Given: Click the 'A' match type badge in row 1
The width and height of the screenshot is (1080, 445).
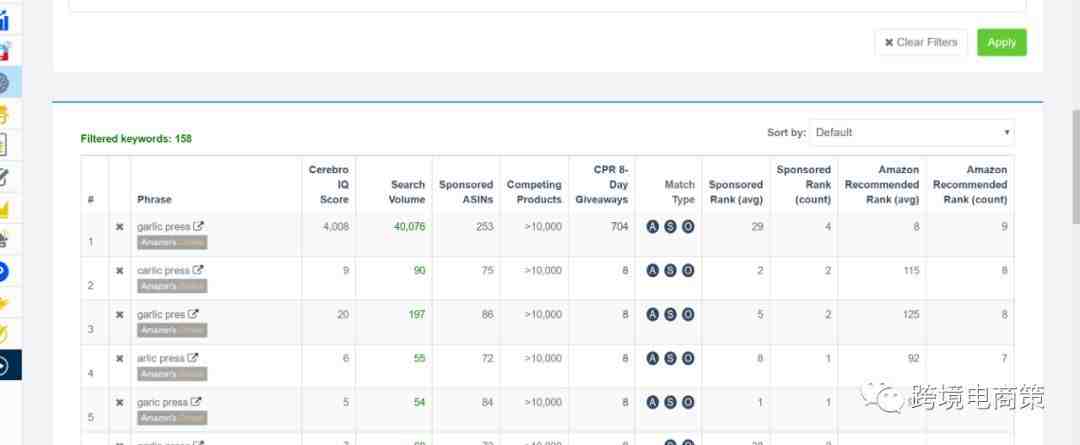Looking at the screenshot, I should pos(653,227).
